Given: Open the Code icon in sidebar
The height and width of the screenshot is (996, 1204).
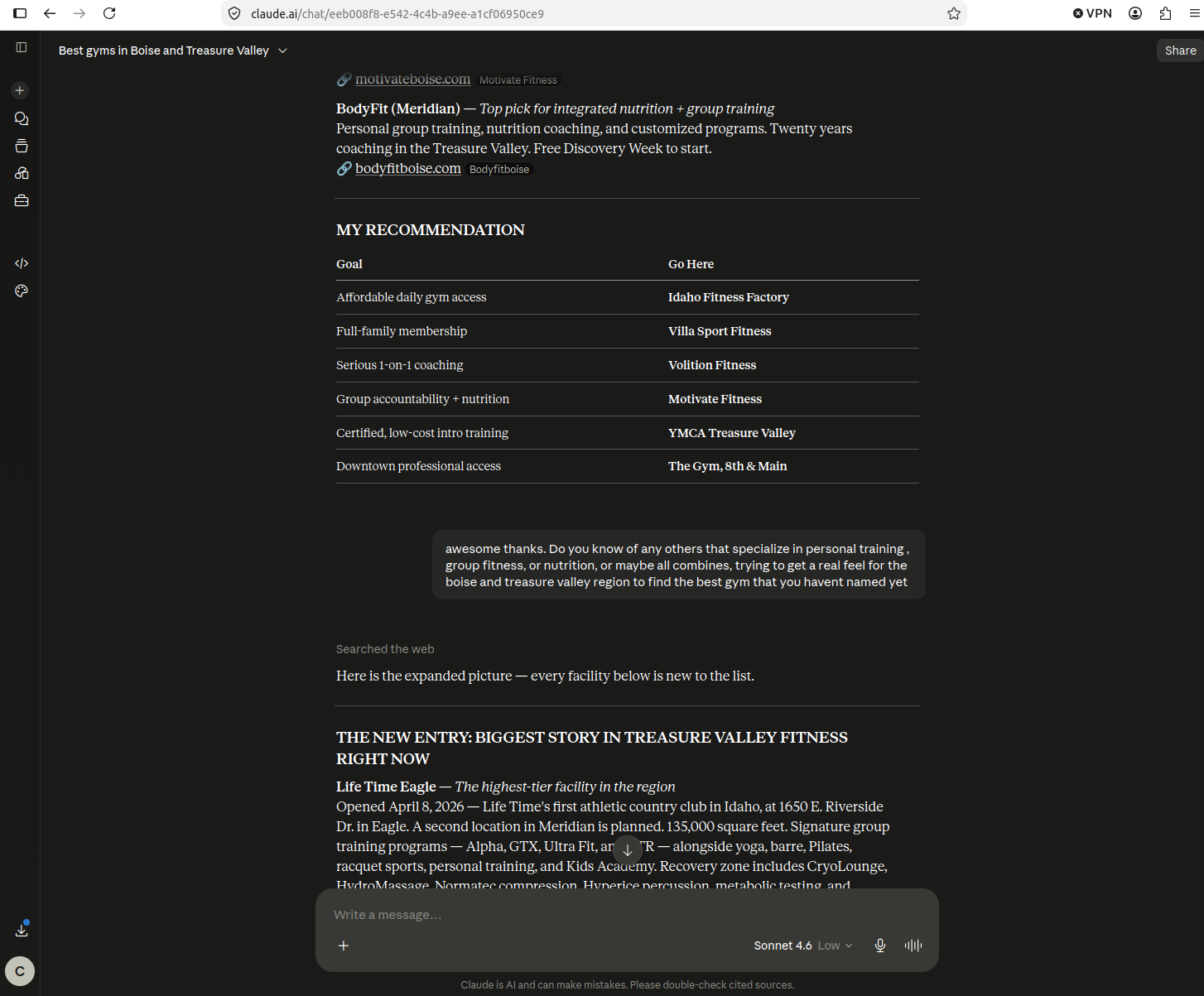Looking at the screenshot, I should (22, 263).
